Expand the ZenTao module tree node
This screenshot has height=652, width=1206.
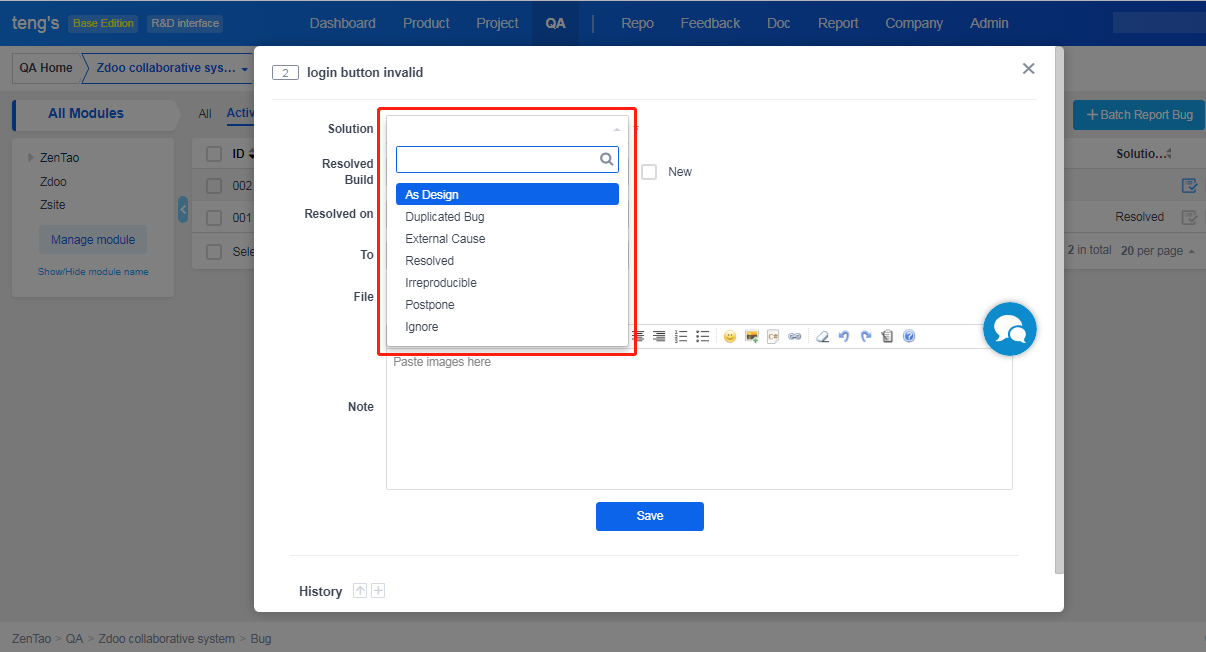tap(31, 158)
